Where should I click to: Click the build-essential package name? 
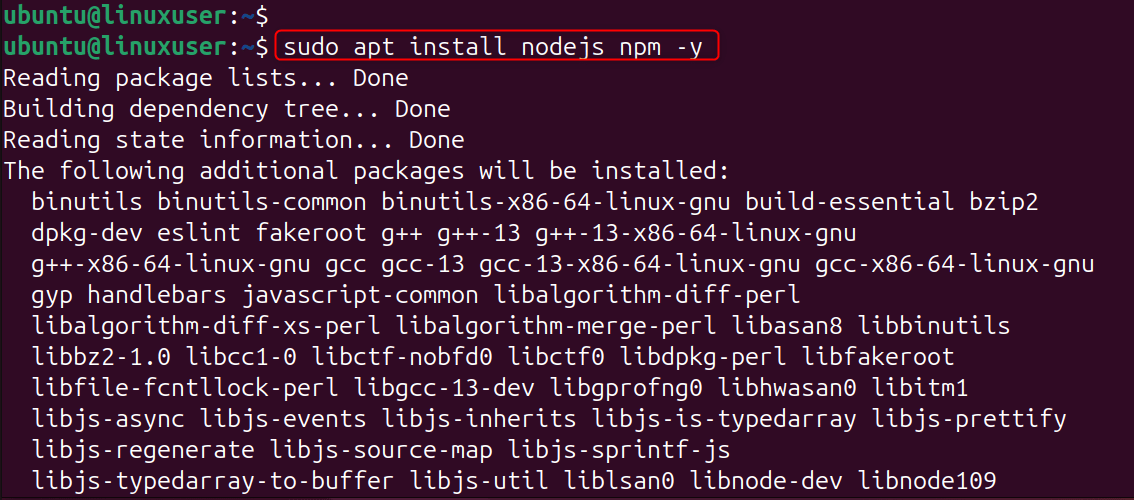click(x=849, y=202)
